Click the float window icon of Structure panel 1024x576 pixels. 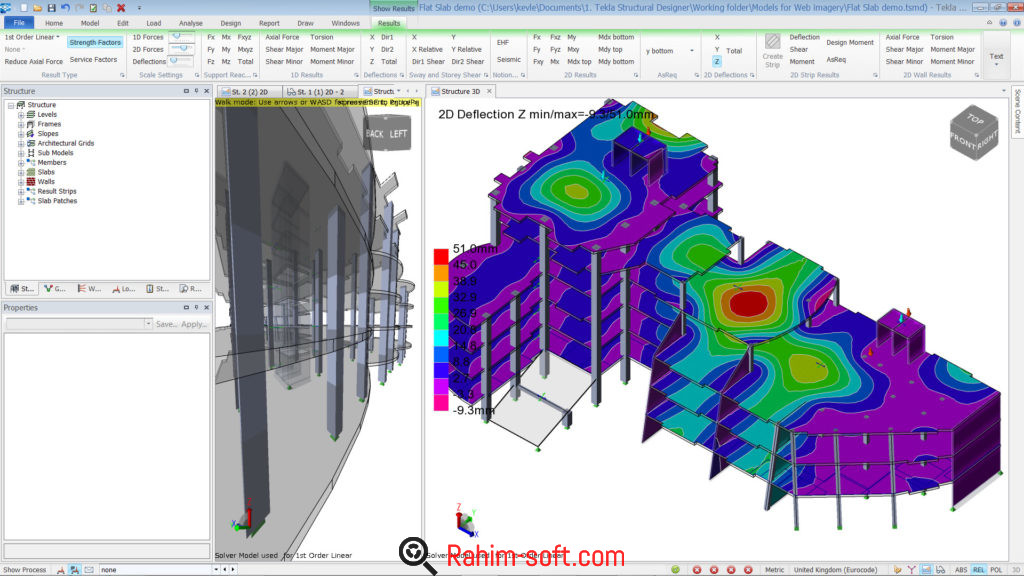[186, 91]
